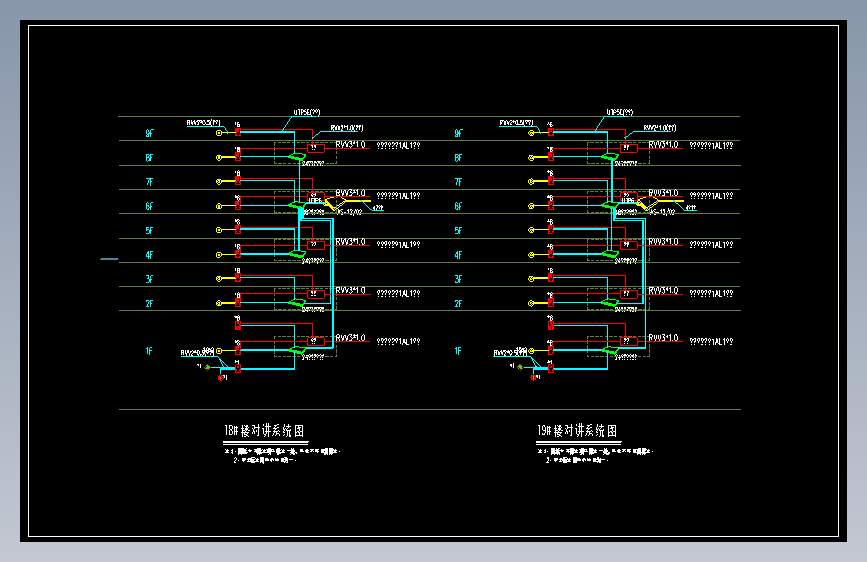This screenshot has height=562, width=867.
Task: Select the 7F red terminal symbol, 18# diagram
Action: [238, 181]
